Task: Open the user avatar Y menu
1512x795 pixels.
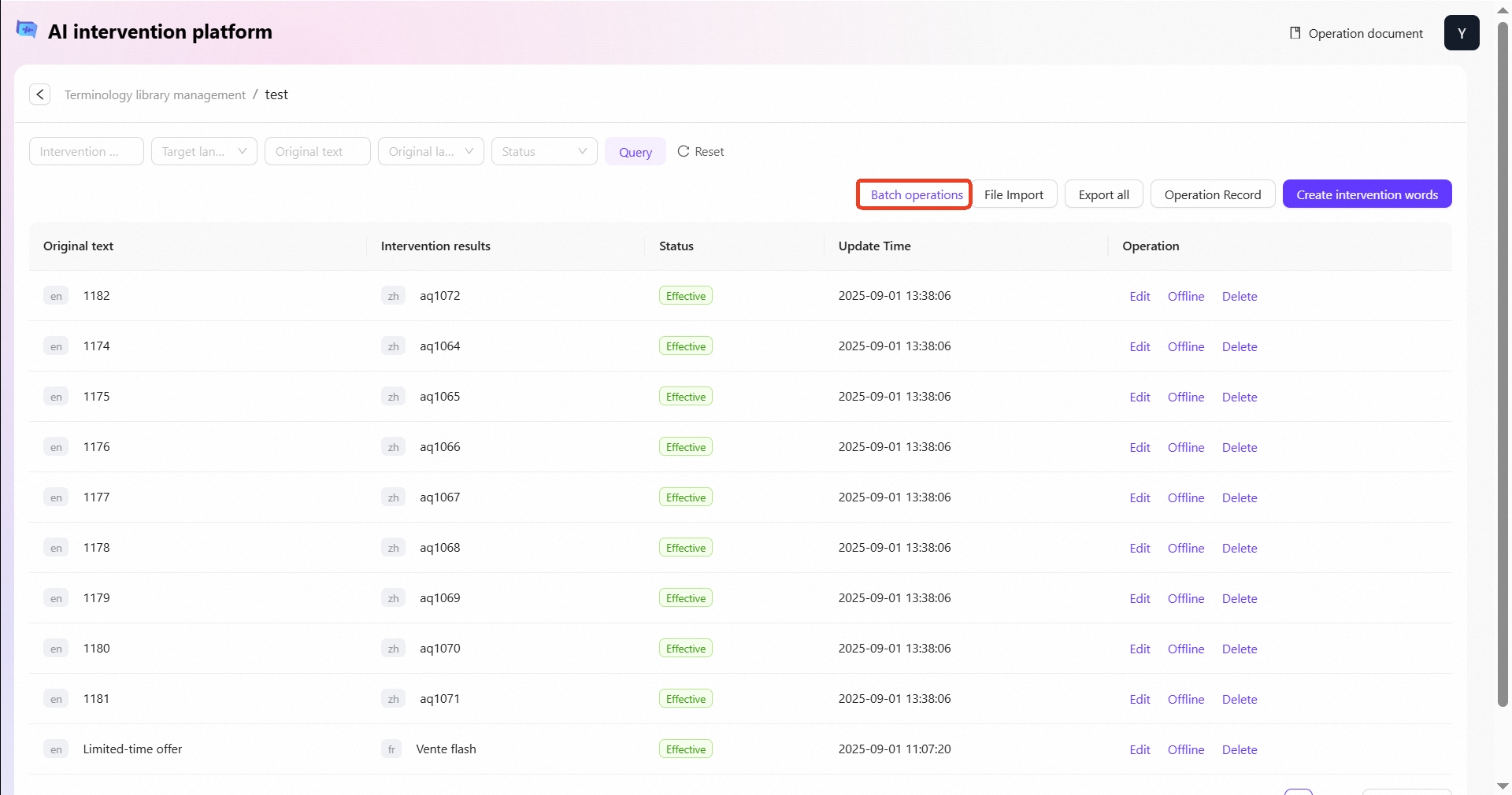Action: pos(1461,33)
